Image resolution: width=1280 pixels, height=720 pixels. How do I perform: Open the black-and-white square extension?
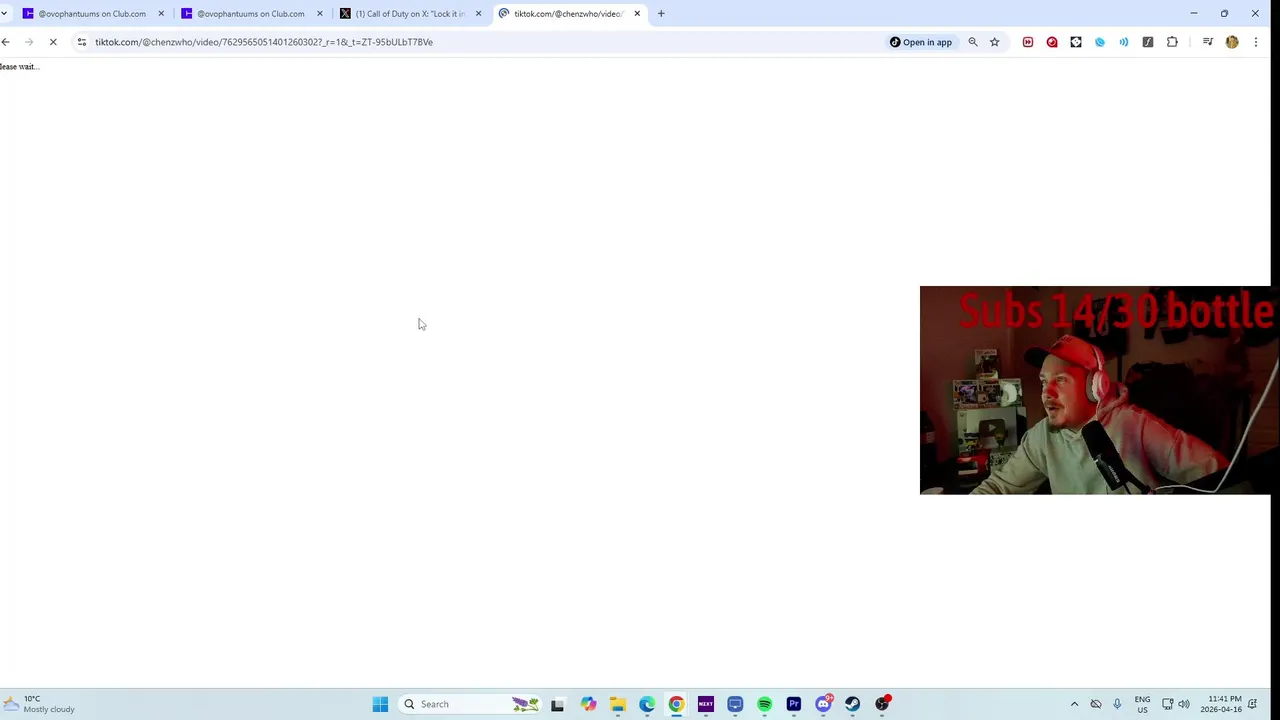[x=1076, y=42]
